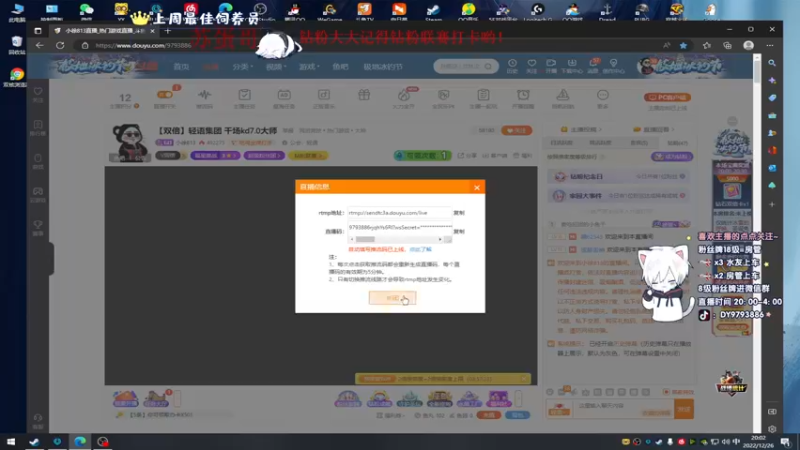Click stream key scrollbar right arrow
Viewport: 800px width, 450px height.
coord(440,239)
